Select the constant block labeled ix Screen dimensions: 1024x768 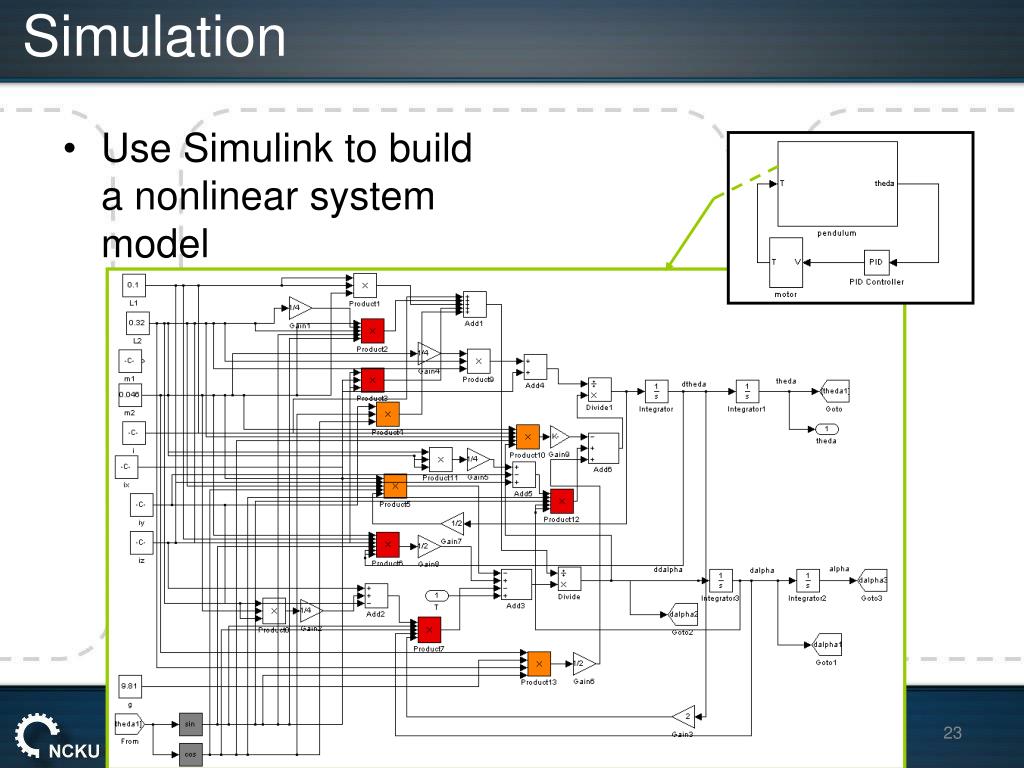[126, 467]
